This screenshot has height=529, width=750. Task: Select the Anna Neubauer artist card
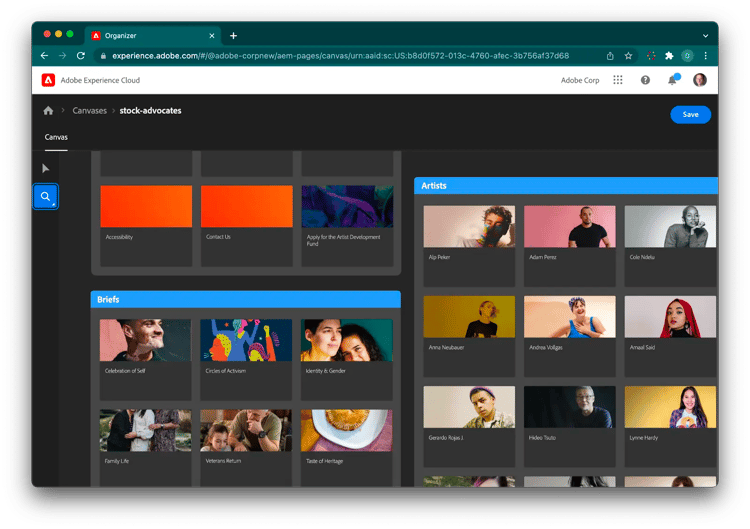point(469,336)
